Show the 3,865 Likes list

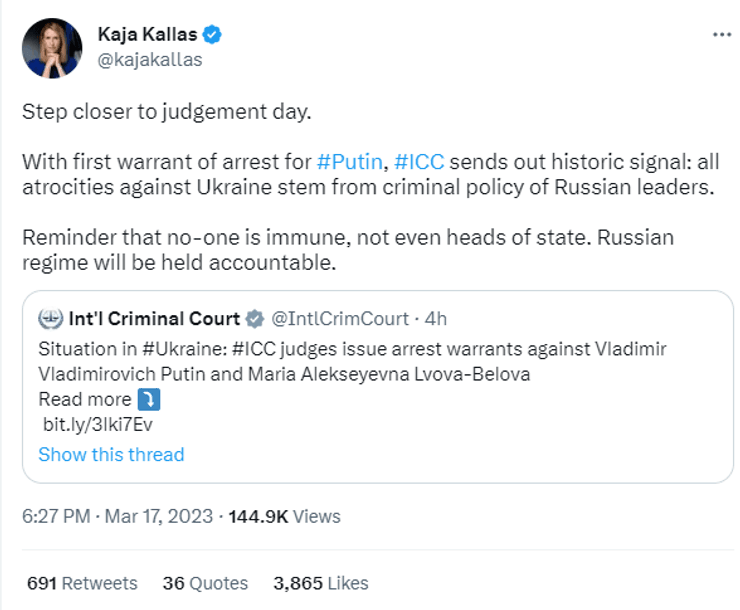(x=320, y=583)
